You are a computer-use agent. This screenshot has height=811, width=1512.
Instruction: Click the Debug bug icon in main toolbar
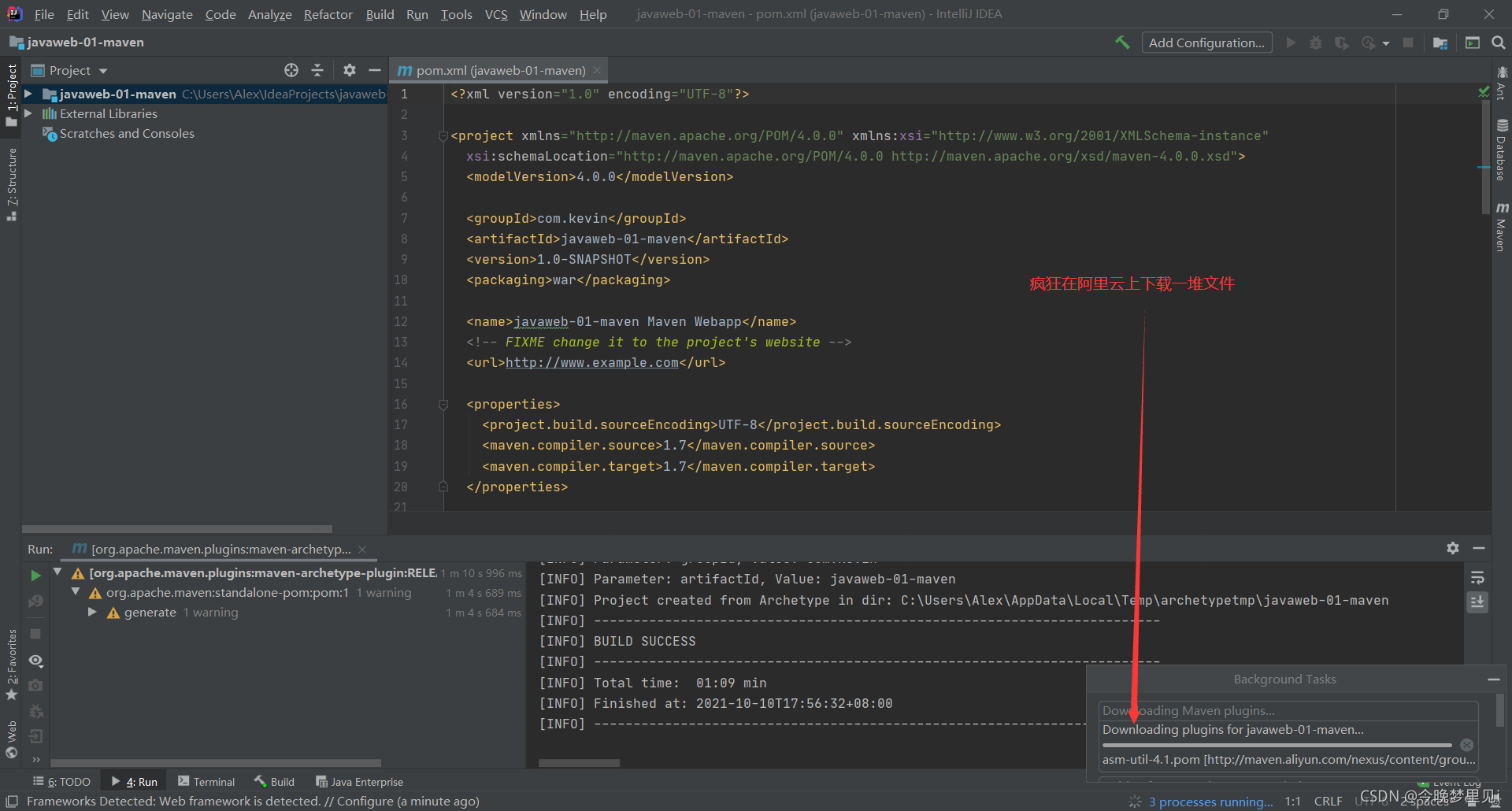1316,43
